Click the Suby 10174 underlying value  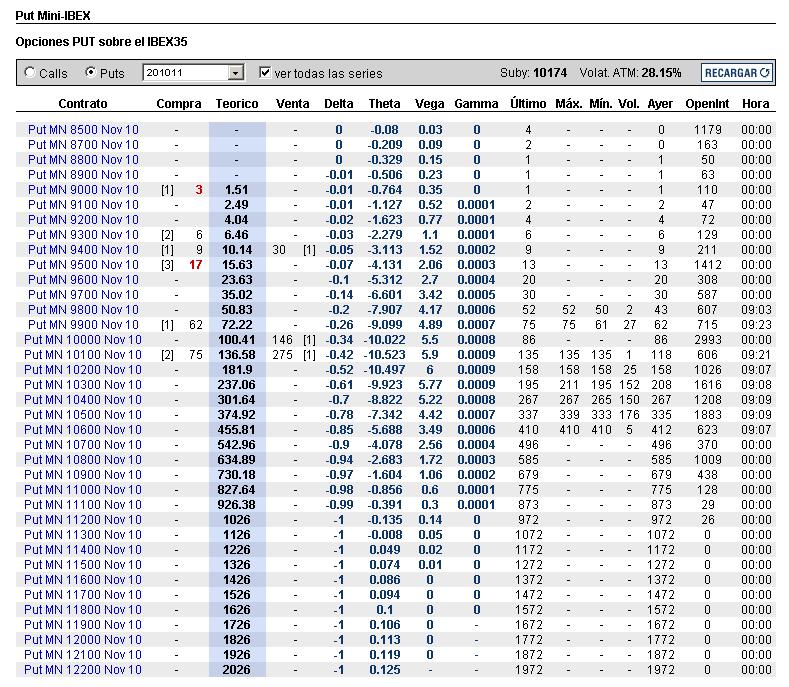[x=550, y=73]
